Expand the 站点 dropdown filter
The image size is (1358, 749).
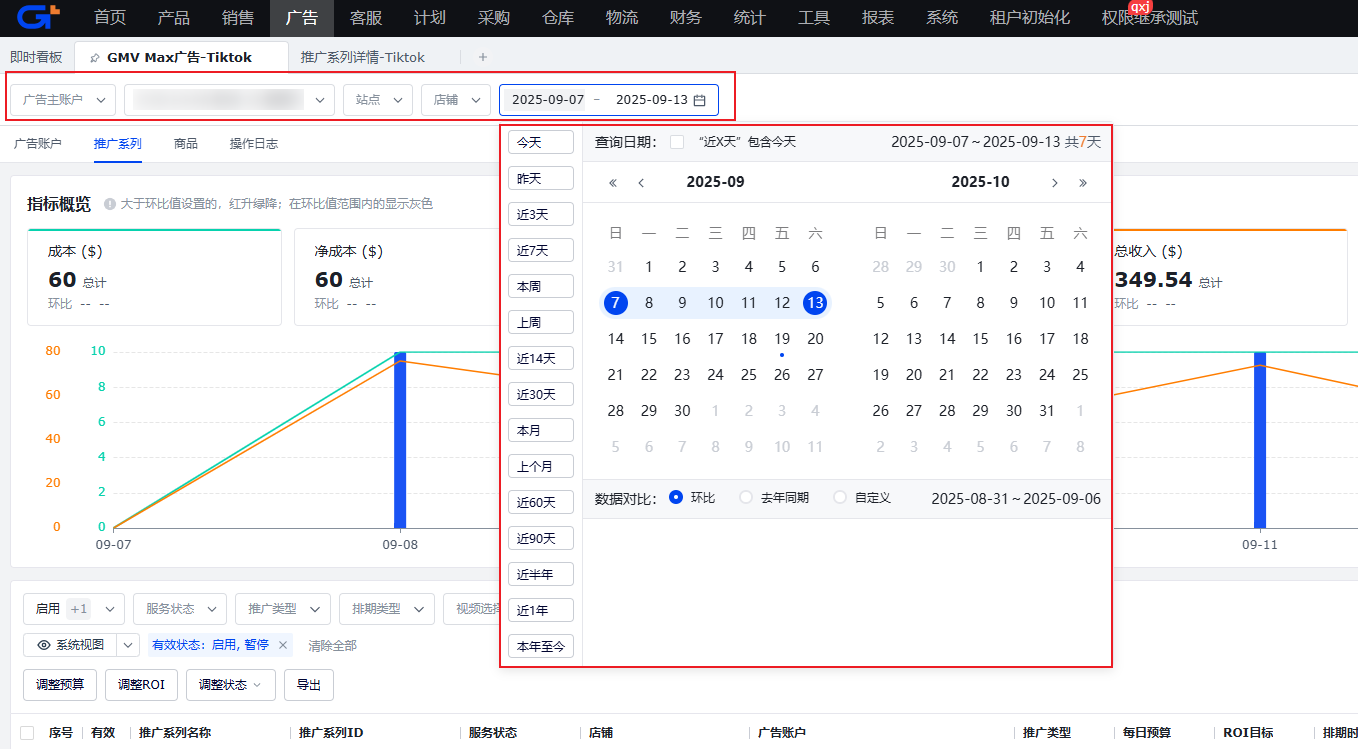tap(377, 100)
